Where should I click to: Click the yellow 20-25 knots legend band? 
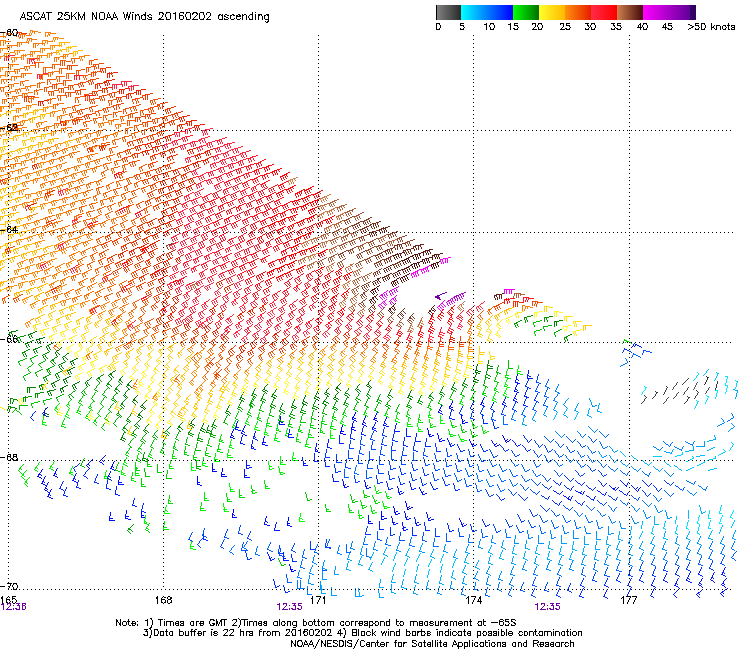(552, 12)
